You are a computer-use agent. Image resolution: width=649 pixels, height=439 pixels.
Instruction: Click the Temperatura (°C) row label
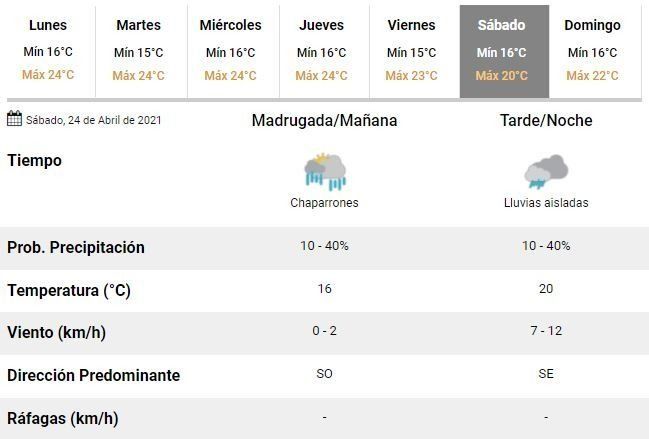coord(69,291)
